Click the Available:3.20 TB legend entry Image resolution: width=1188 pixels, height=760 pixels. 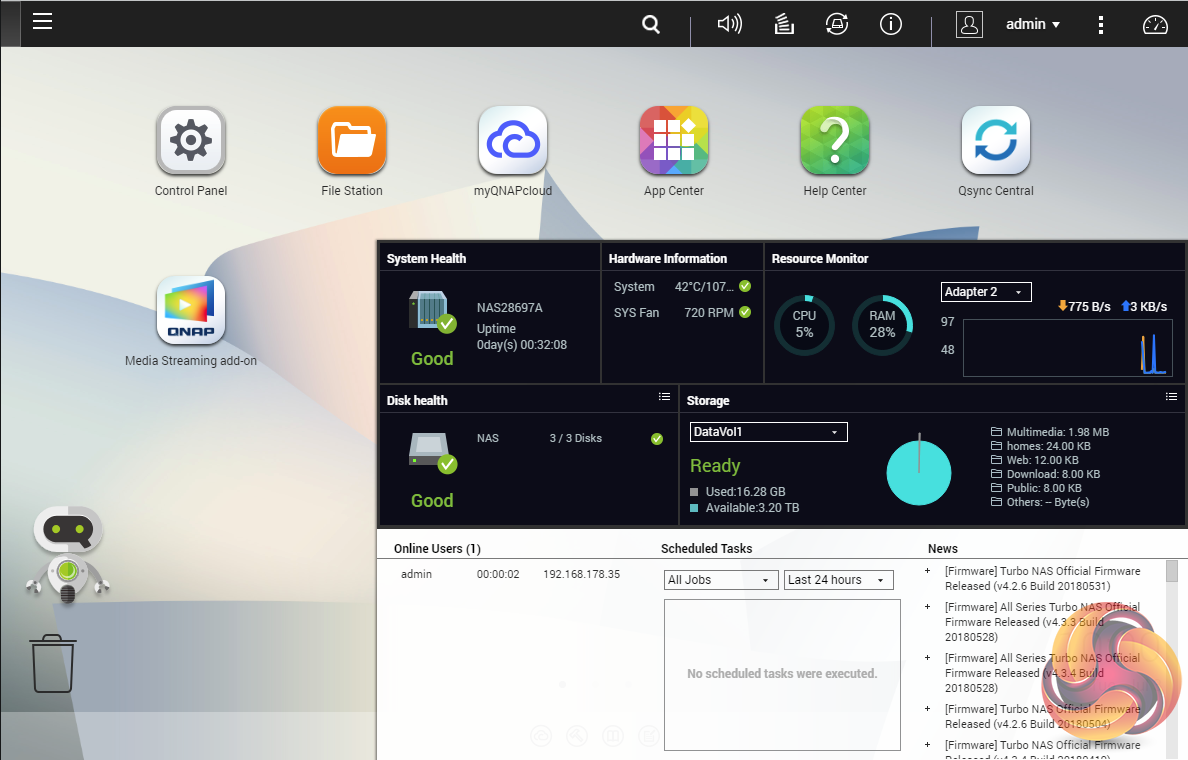(744, 508)
